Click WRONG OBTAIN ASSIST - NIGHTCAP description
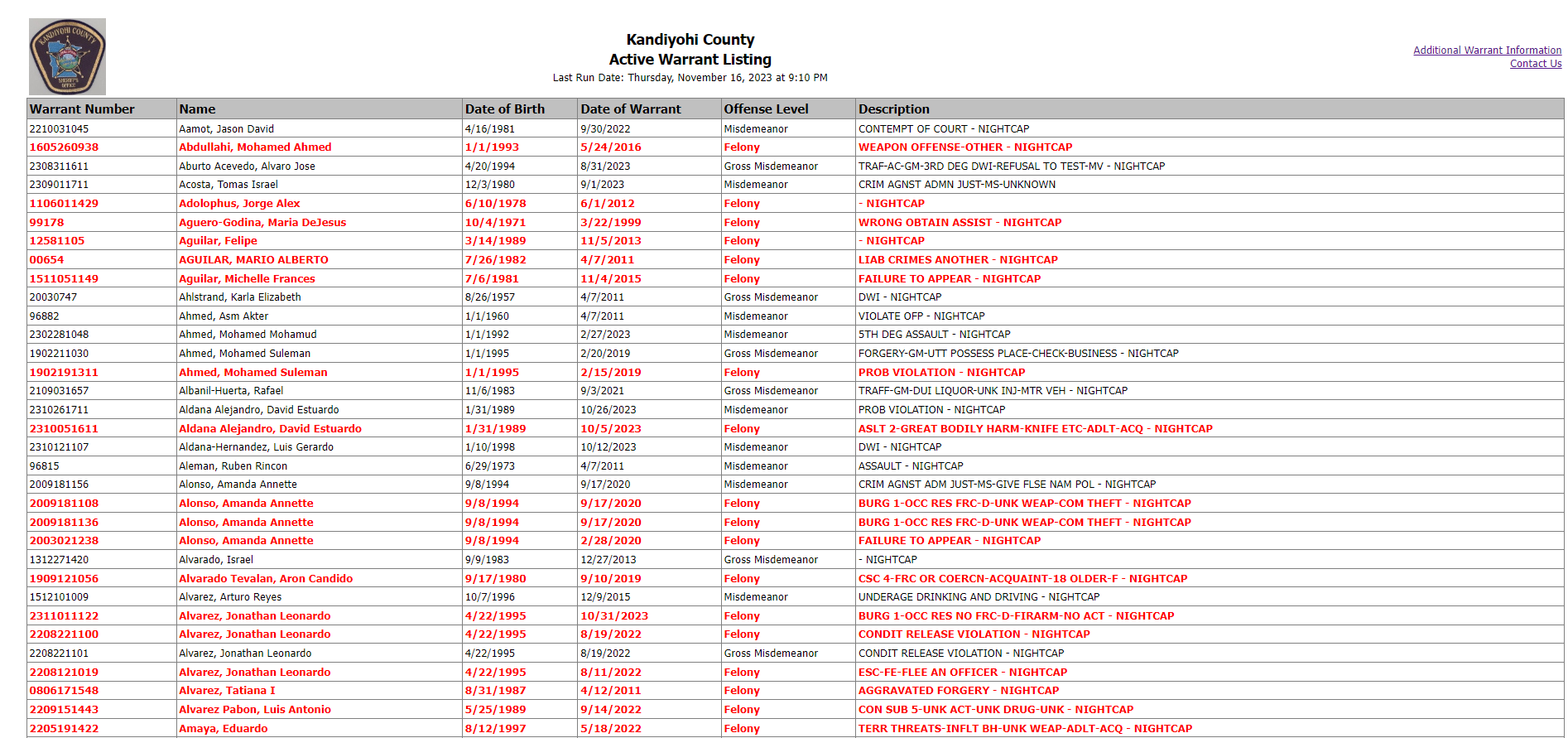Viewport: 1568px width, 738px height. pos(960,223)
